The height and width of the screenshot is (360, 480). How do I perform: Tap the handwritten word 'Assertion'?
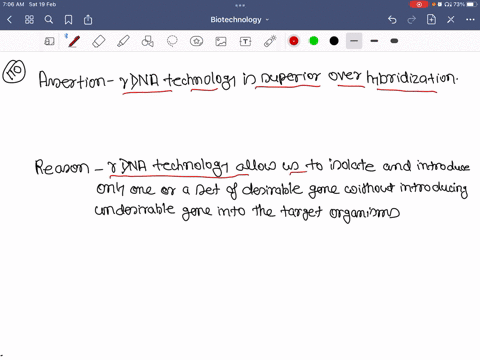point(72,80)
